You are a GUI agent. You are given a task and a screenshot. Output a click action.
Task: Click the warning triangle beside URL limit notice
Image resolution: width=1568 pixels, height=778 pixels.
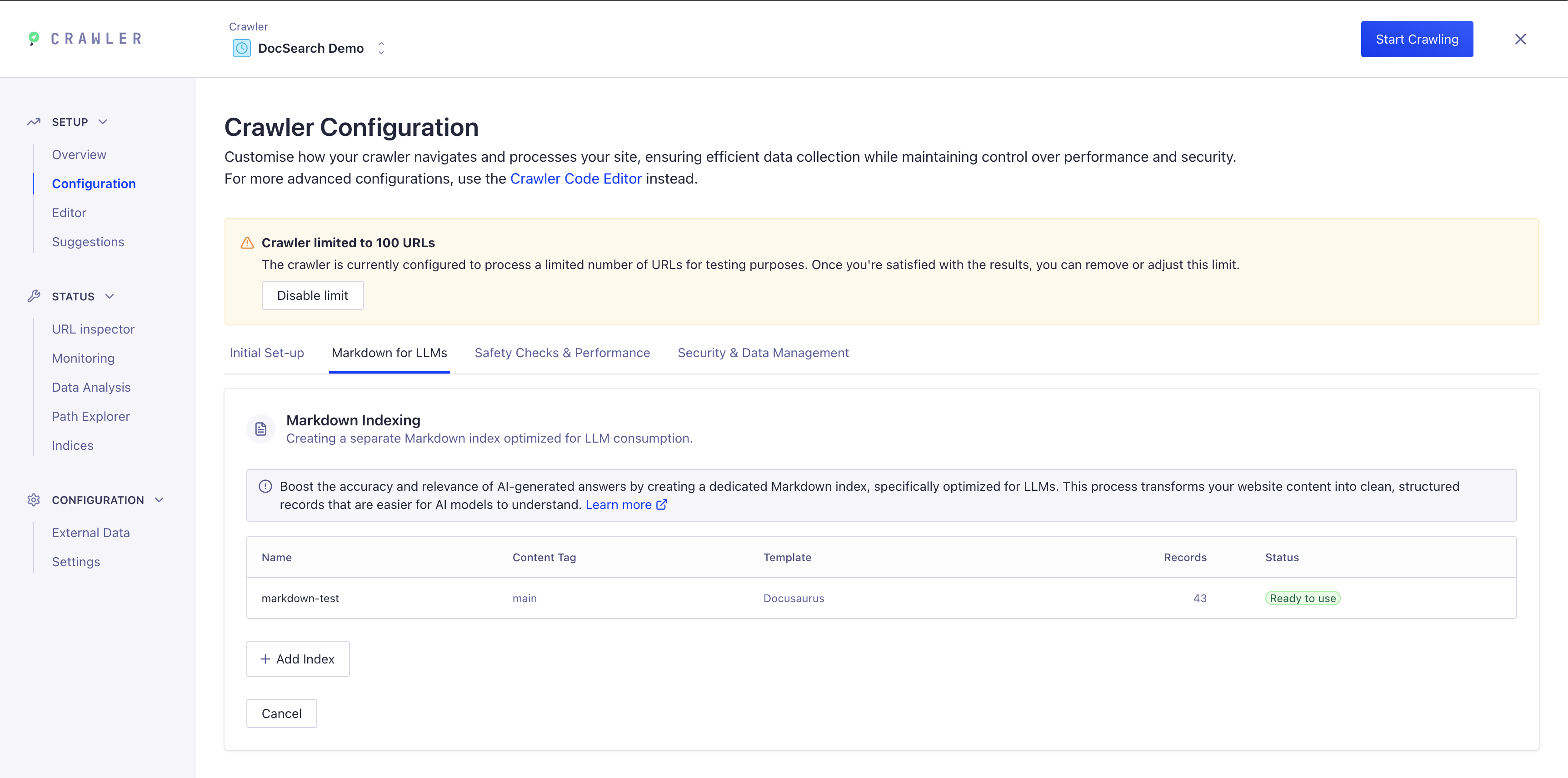click(x=247, y=242)
